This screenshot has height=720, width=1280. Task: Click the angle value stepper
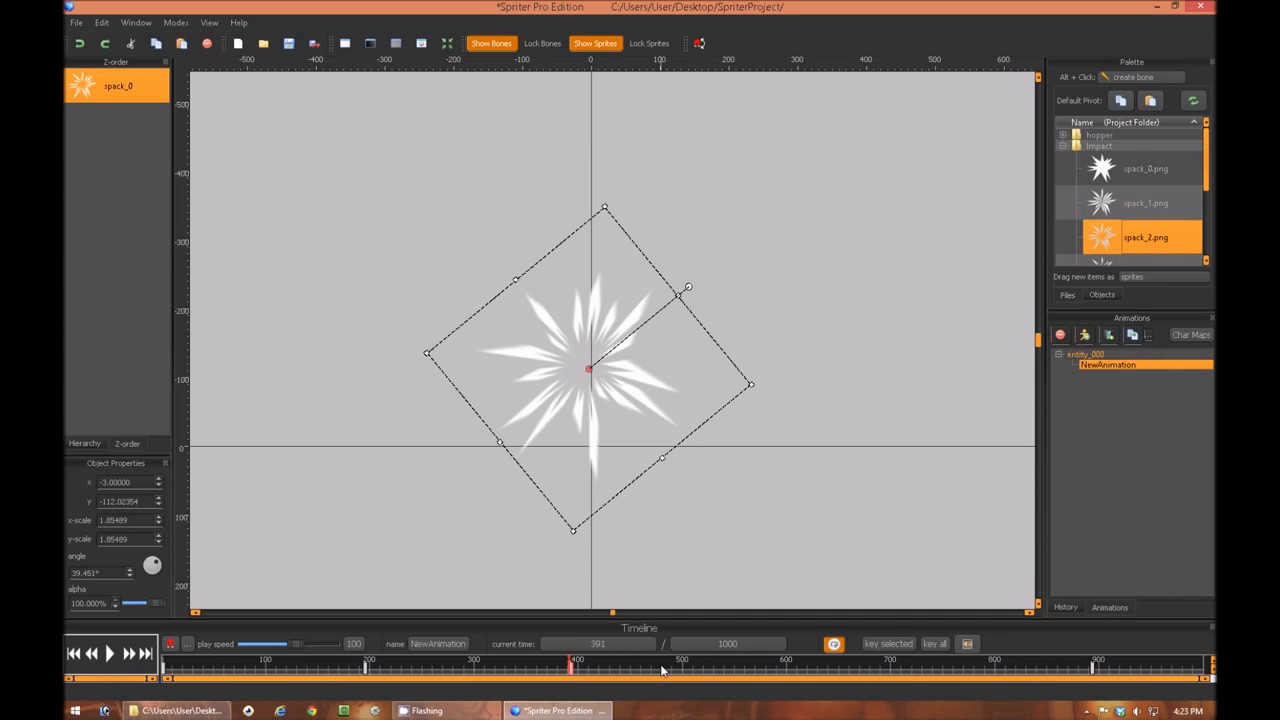129,573
